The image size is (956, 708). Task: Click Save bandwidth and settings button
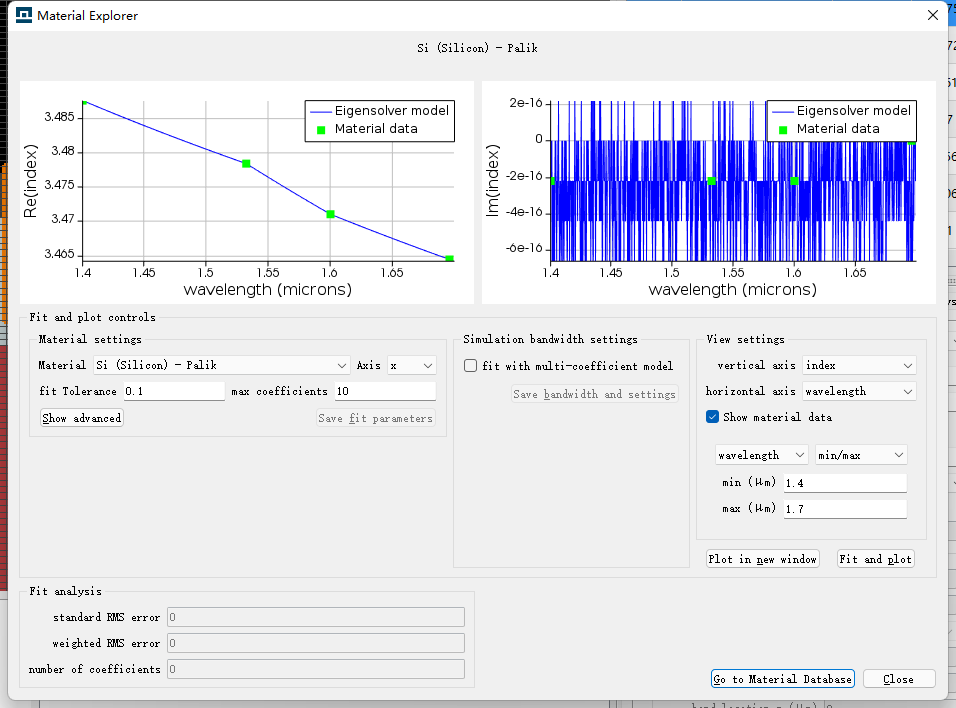click(x=594, y=394)
